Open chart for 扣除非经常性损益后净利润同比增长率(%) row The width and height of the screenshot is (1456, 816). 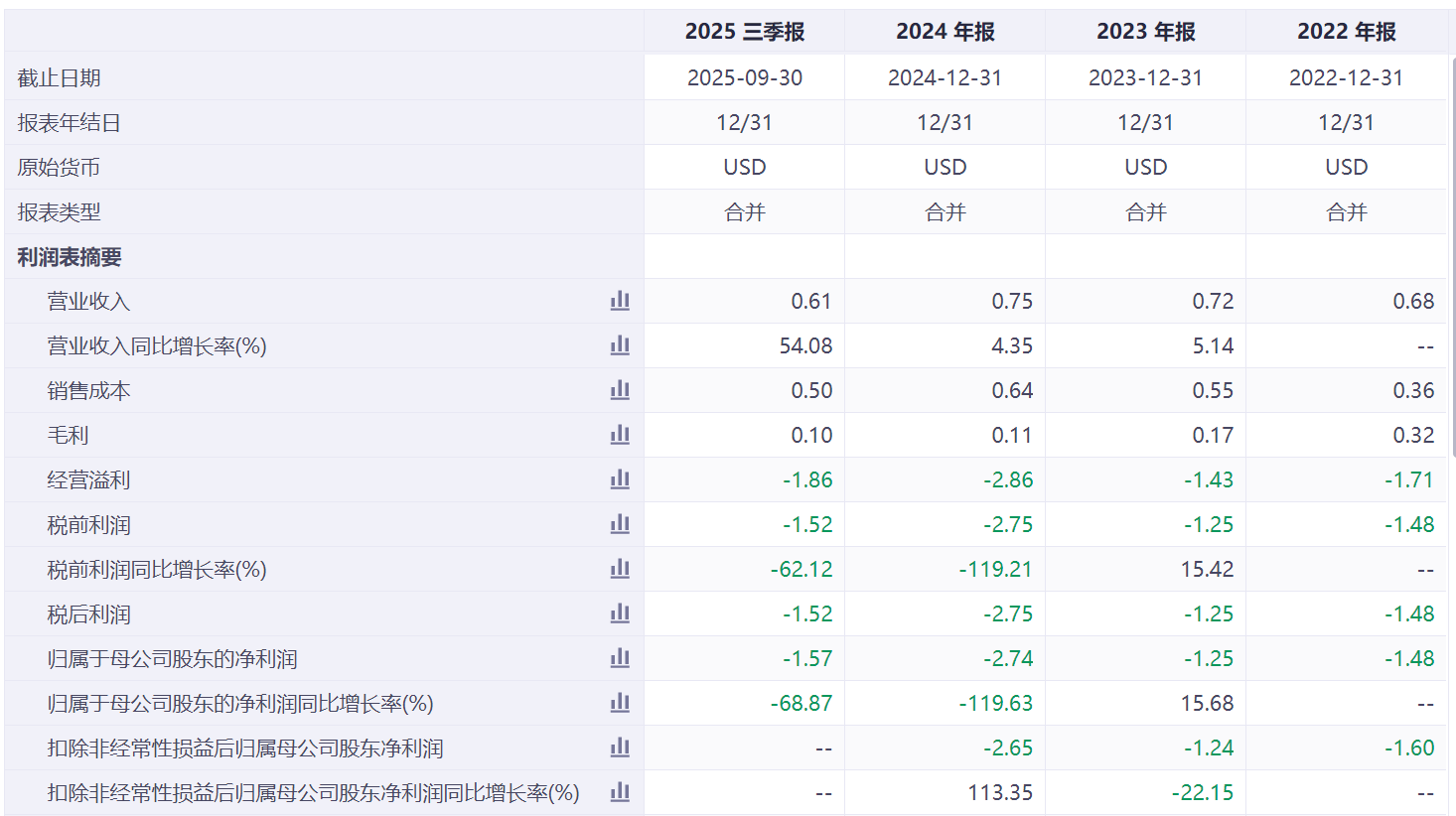[620, 792]
